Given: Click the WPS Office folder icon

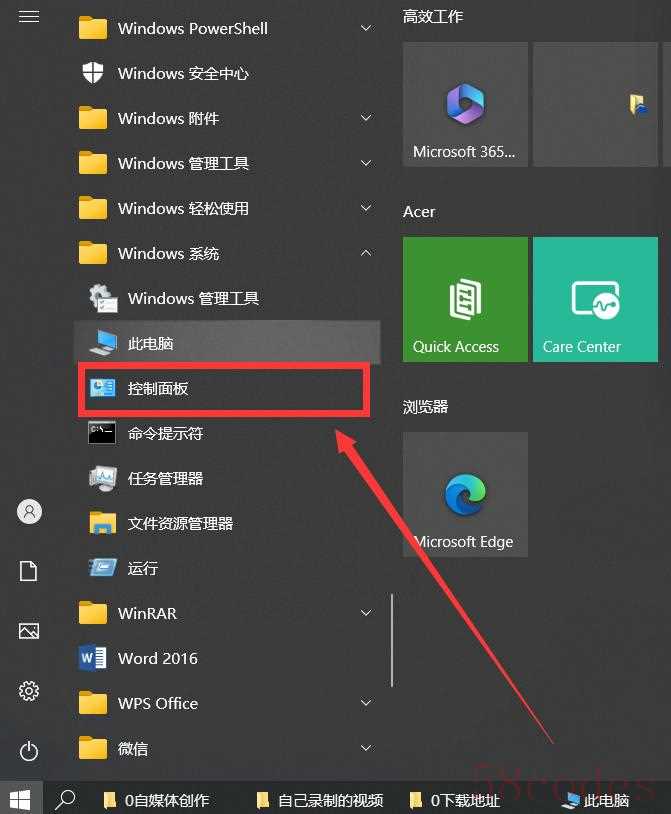Looking at the screenshot, I should point(93,703).
